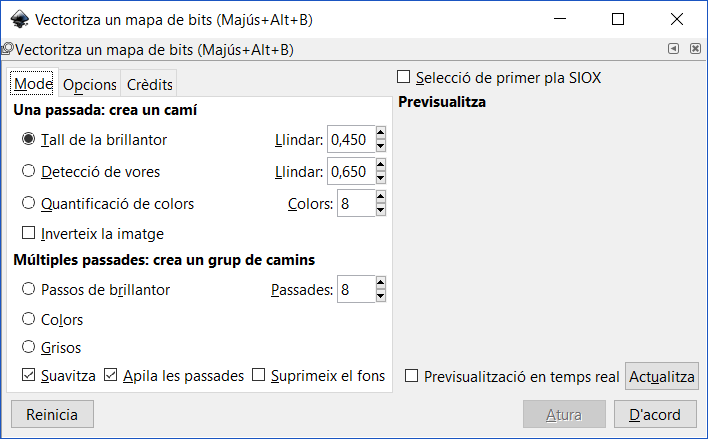Uncheck the Suavitza checkbox
This screenshot has height=439, width=708.
pos(28,375)
